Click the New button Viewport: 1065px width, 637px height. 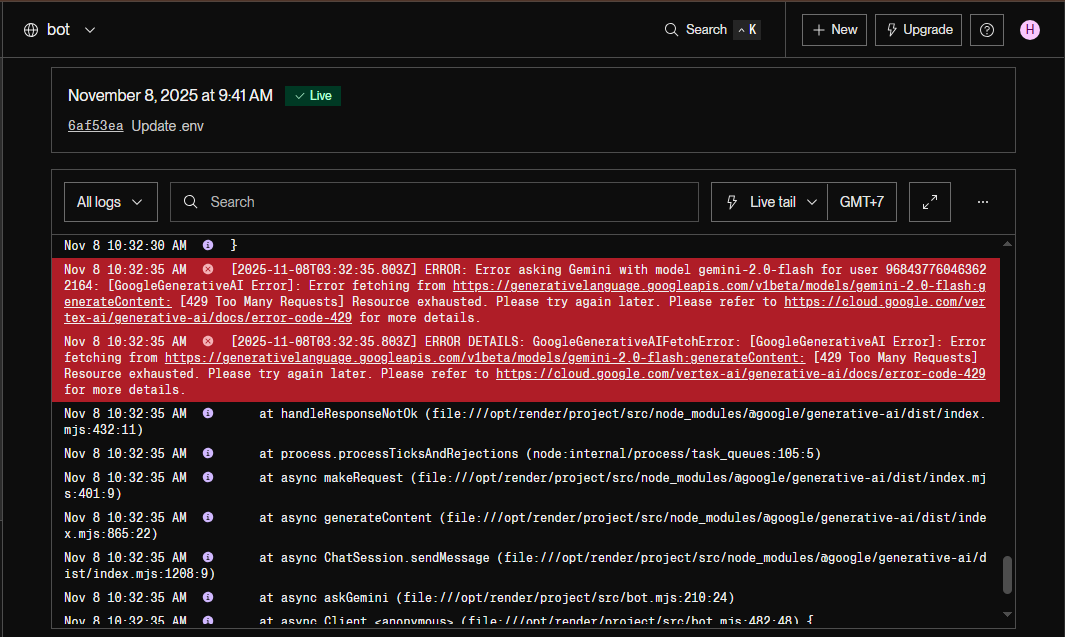(x=834, y=30)
